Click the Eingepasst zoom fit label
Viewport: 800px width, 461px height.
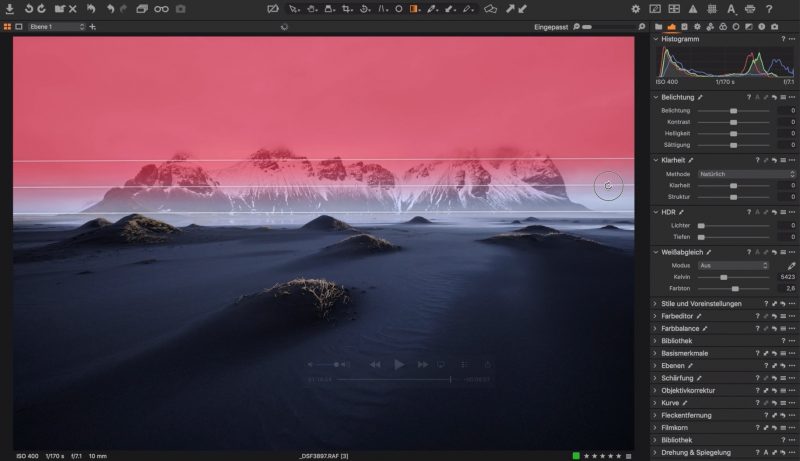coord(549,26)
